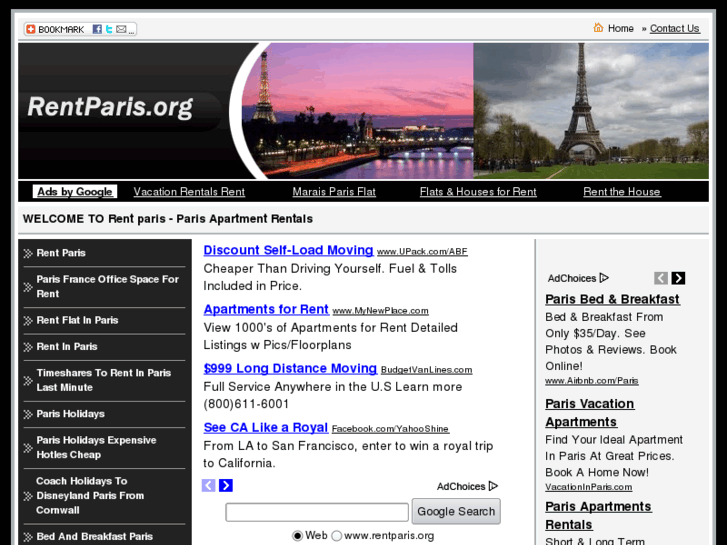Viewport: 727px width, 545px height.
Task: Click the Google Search button
Action: (456, 511)
